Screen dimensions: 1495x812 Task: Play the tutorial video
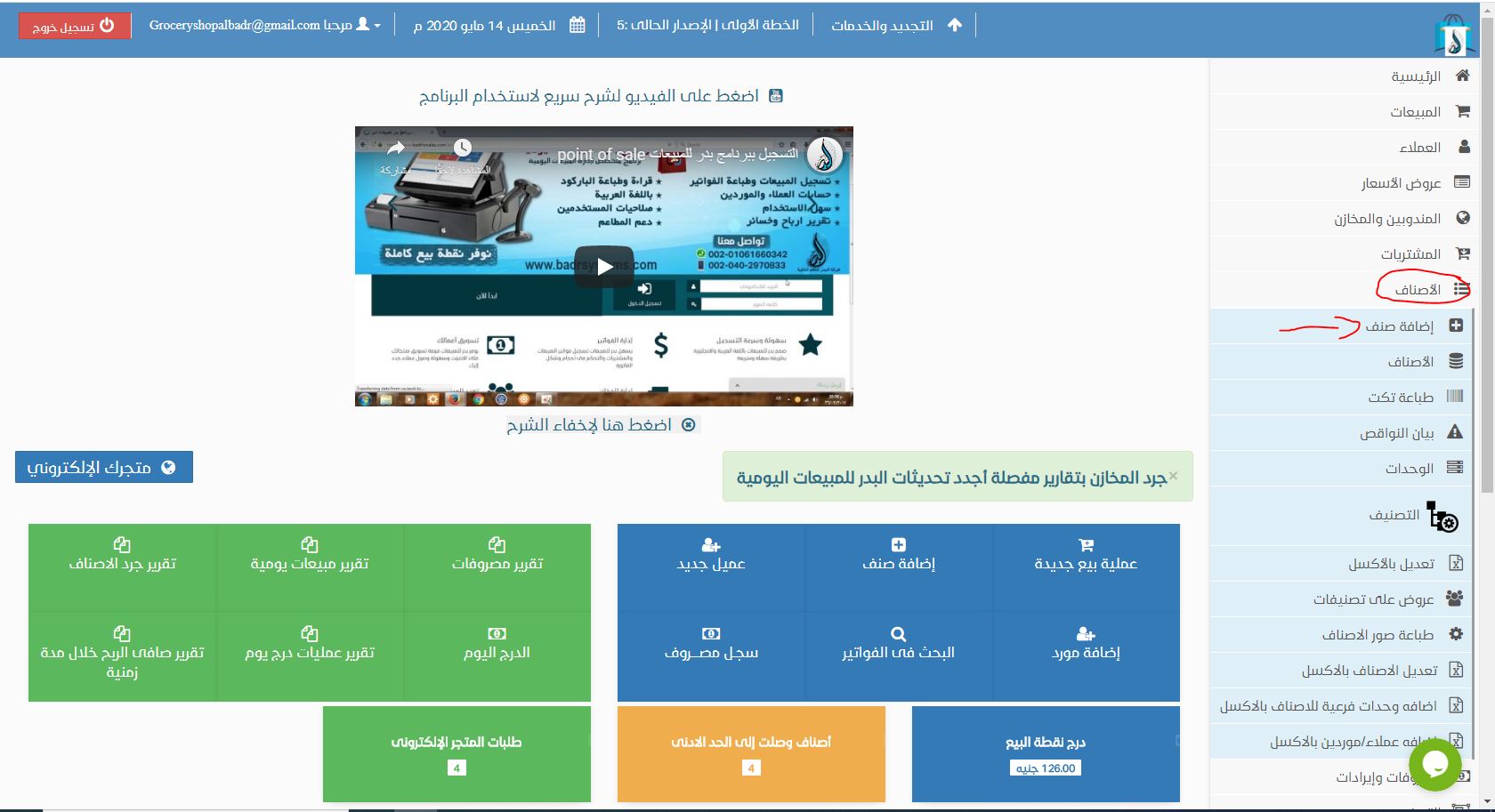[x=603, y=267]
